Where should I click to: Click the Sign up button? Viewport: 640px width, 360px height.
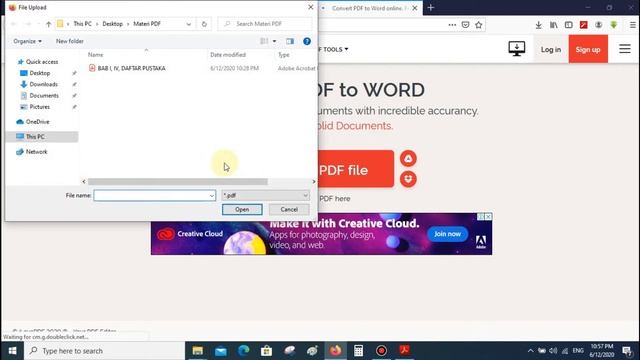(x=588, y=49)
